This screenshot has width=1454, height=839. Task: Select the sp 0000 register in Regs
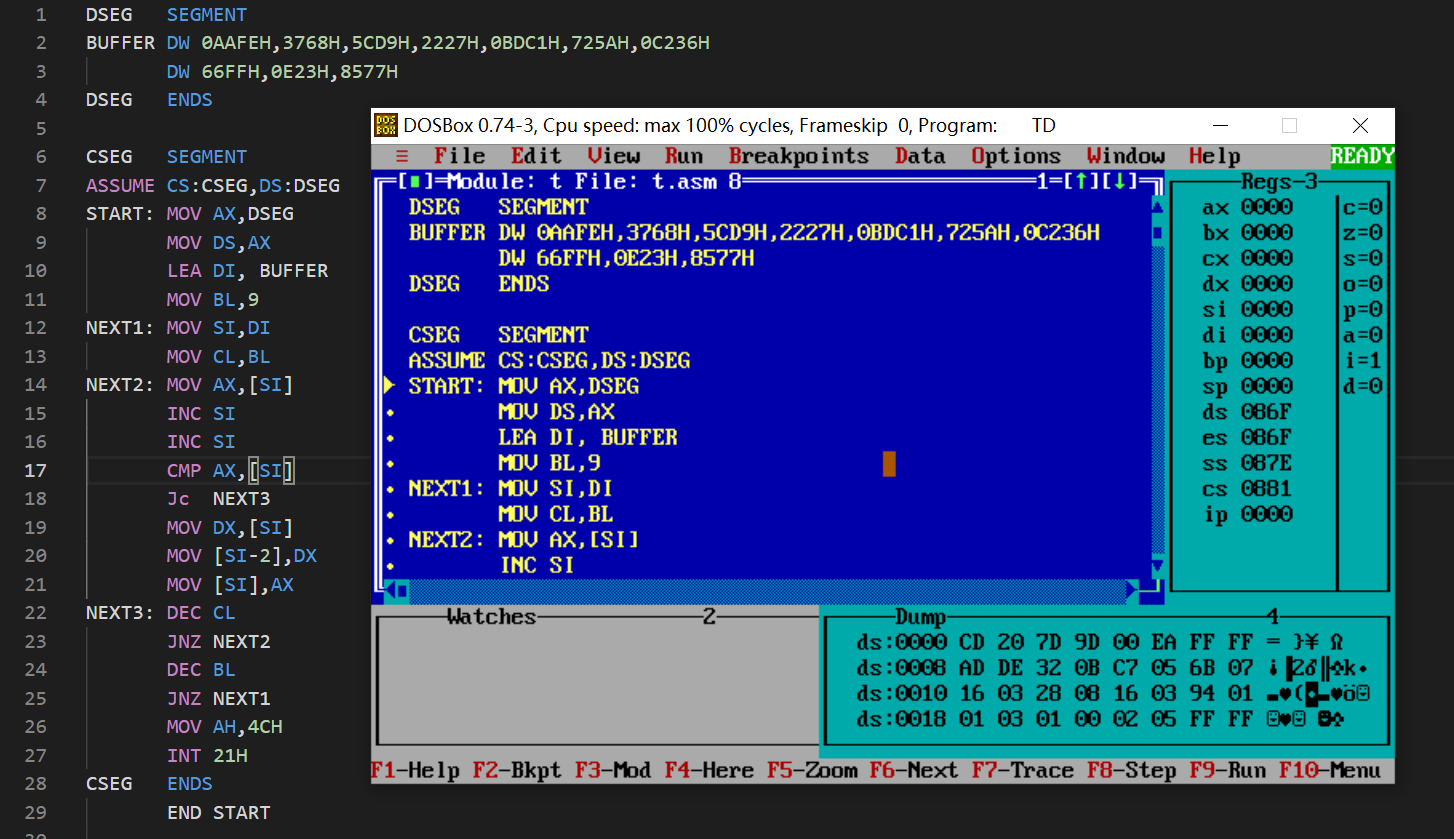click(x=1247, y=386)
